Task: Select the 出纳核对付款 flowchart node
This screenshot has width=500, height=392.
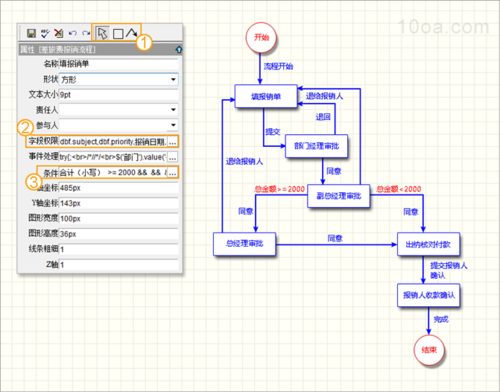Action: tap(428, 244)
